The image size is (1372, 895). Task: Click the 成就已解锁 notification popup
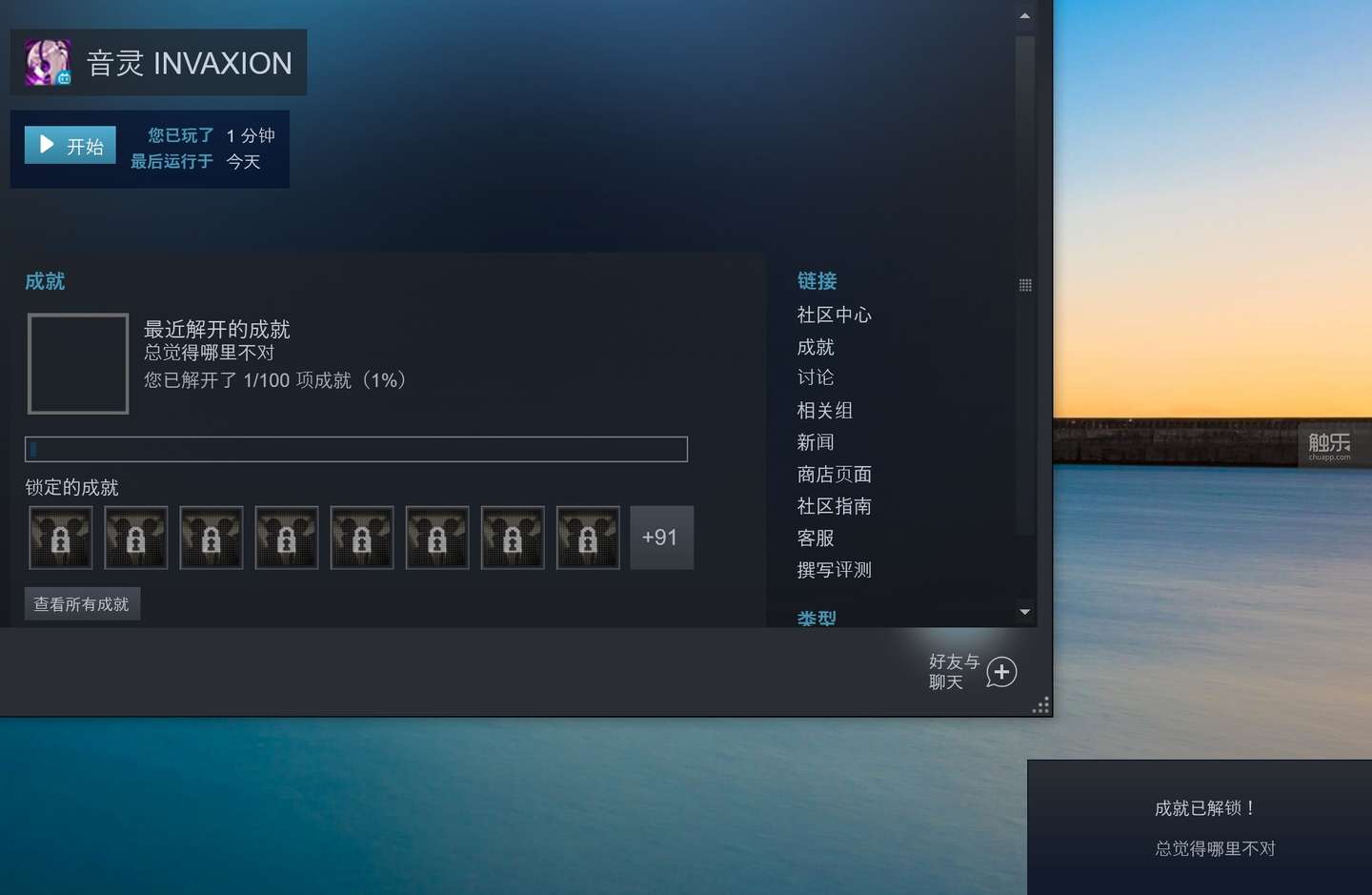tap(1200, 827)
